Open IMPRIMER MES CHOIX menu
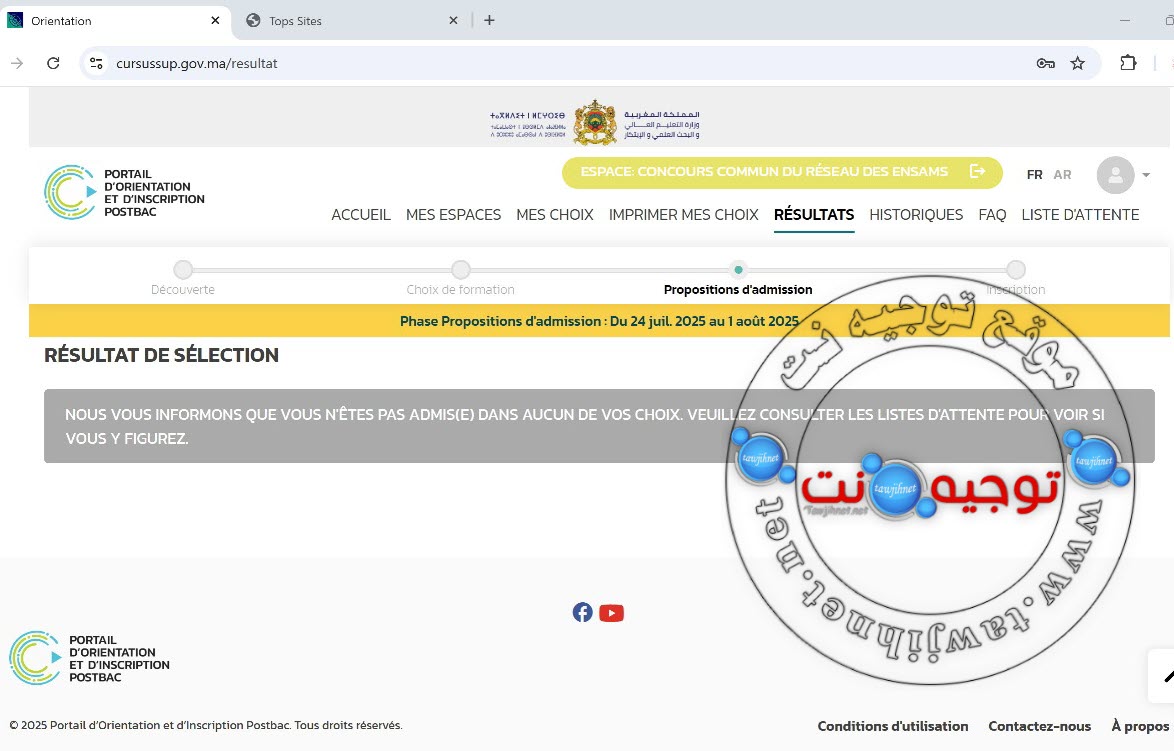This screenshot has height=751, width=1174. [x=684, y=215]
